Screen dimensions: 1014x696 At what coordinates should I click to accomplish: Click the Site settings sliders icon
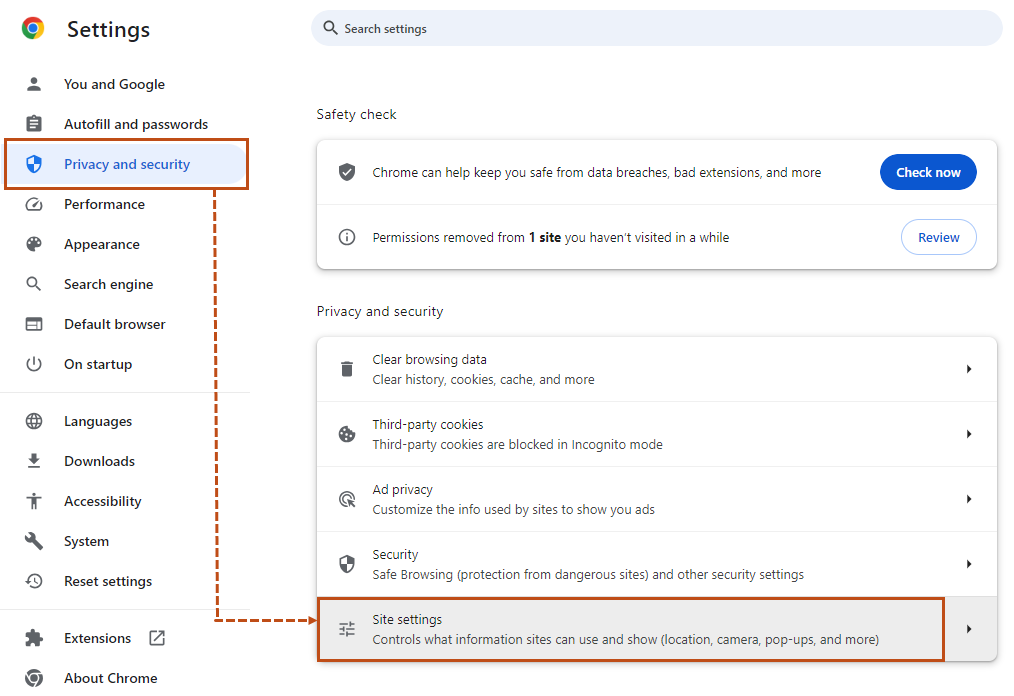tap(346, 628)
